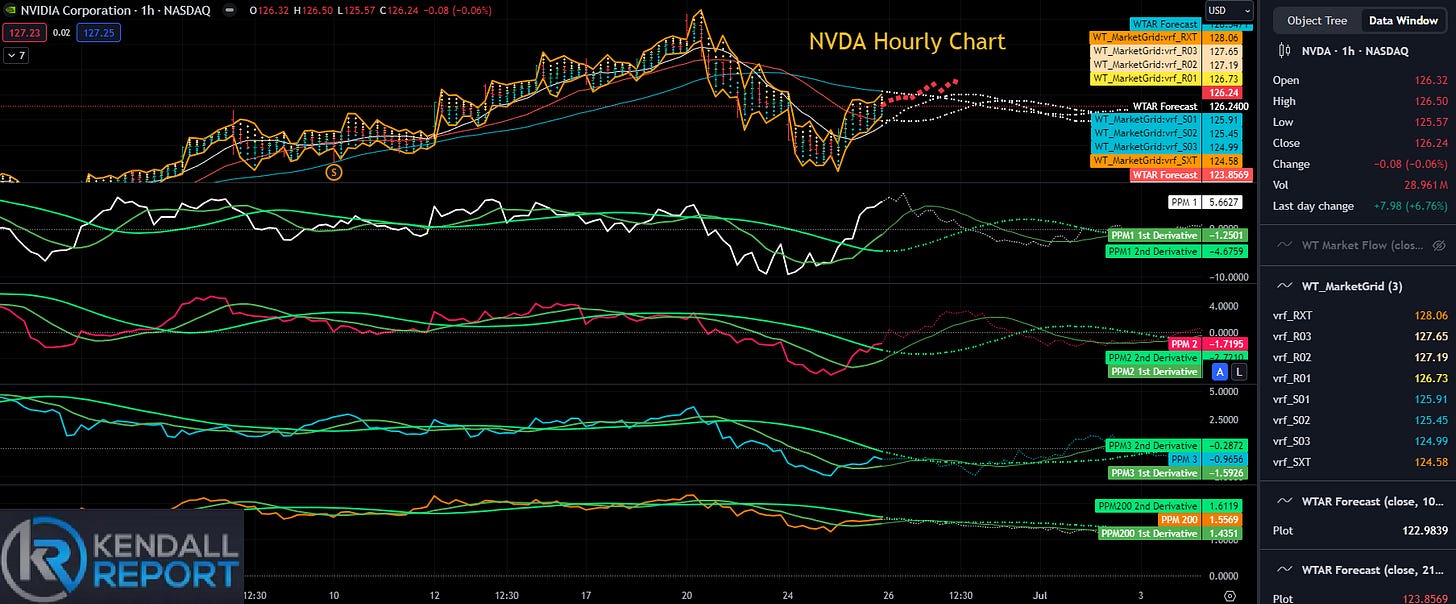
Task: Switch to the Object Tree tab
Action: (x=1317, y=20)
